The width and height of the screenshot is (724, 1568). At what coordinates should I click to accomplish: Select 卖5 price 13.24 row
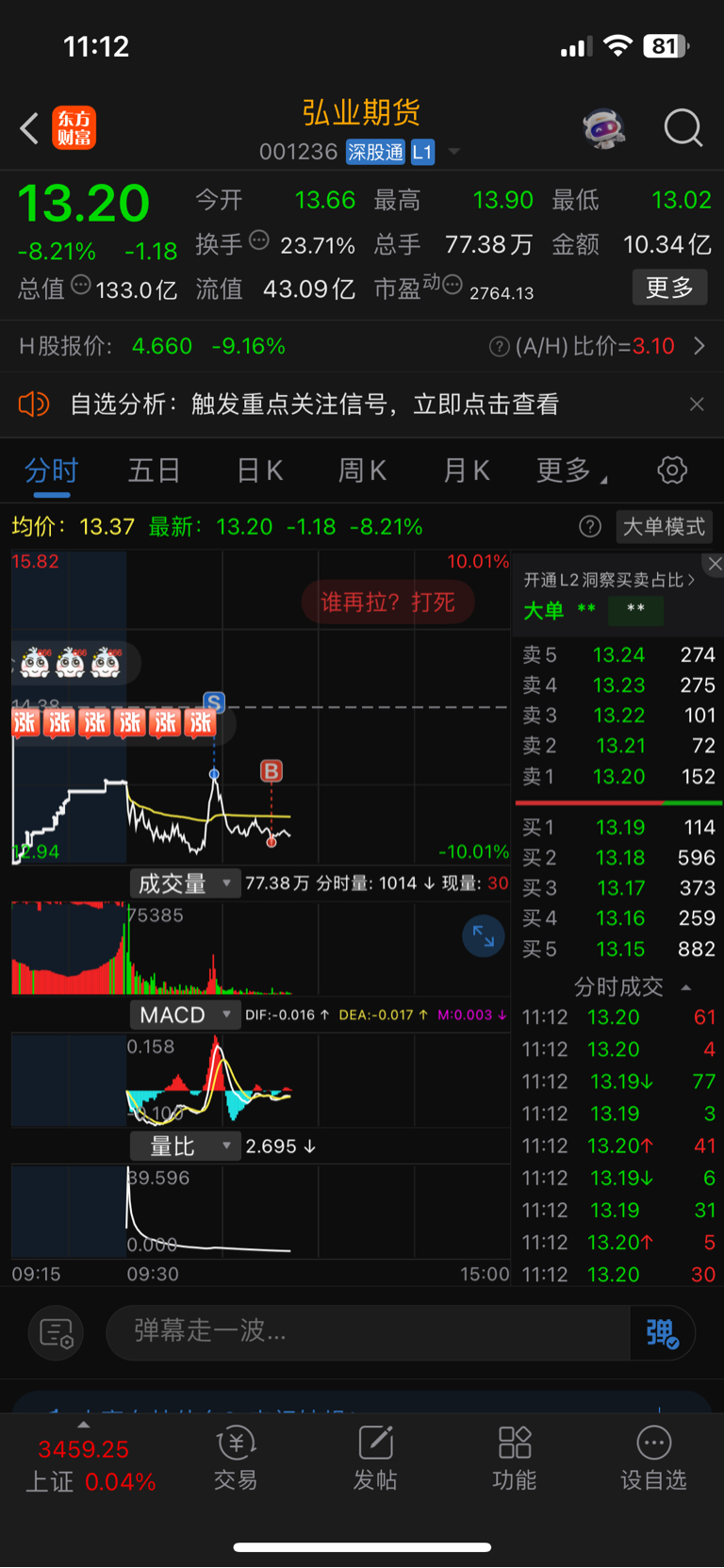tap(618, 654)
